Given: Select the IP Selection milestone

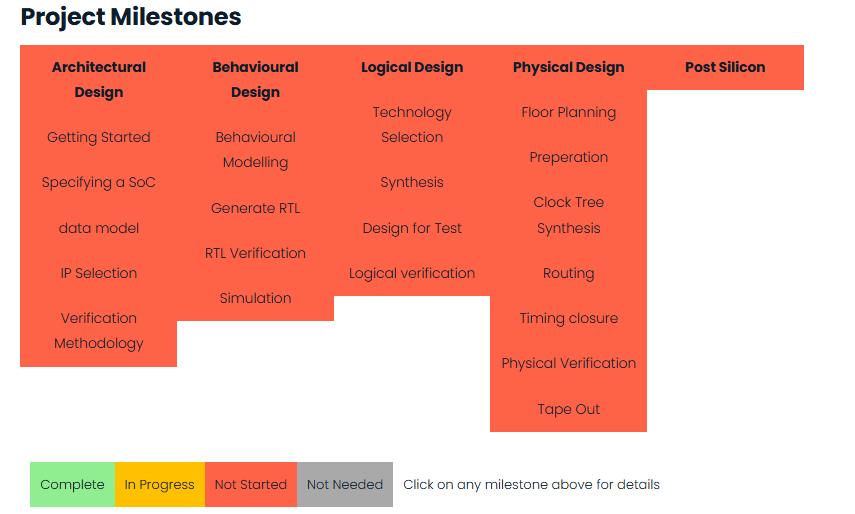Looking at the screenshot, I should click(99, 273).
